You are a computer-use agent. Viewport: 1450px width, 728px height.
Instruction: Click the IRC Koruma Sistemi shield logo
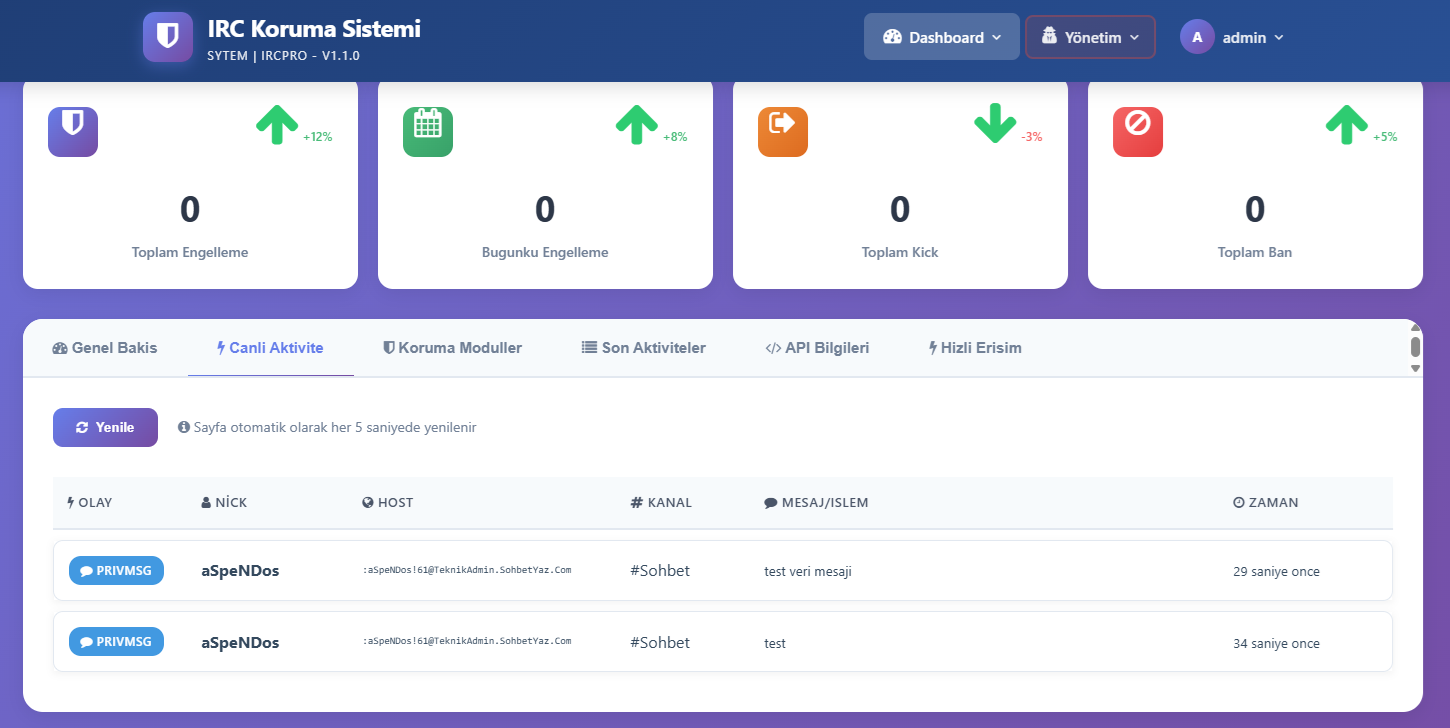point(167,36)
